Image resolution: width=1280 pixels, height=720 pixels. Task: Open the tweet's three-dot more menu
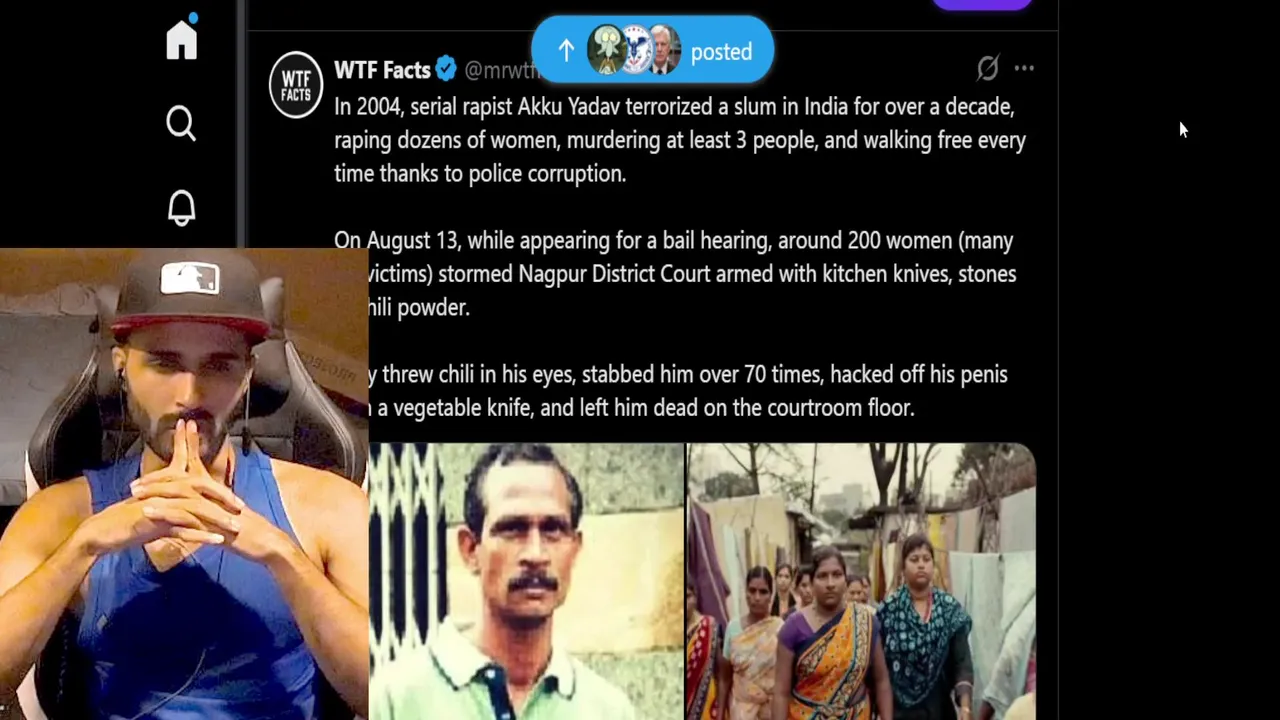pyautogui.click(x=1024, y=68)
